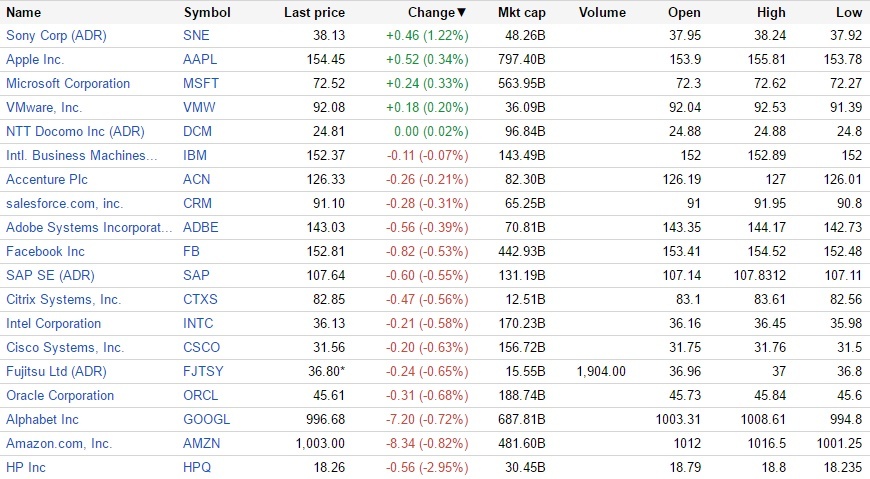Click the Oracle Corporation link

[60, 396]
